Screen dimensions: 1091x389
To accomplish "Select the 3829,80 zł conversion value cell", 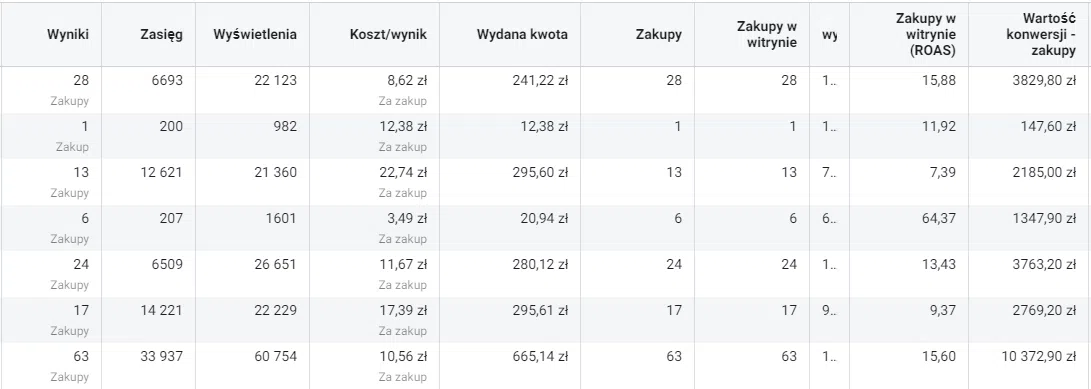I will (x=1044, y=81).
